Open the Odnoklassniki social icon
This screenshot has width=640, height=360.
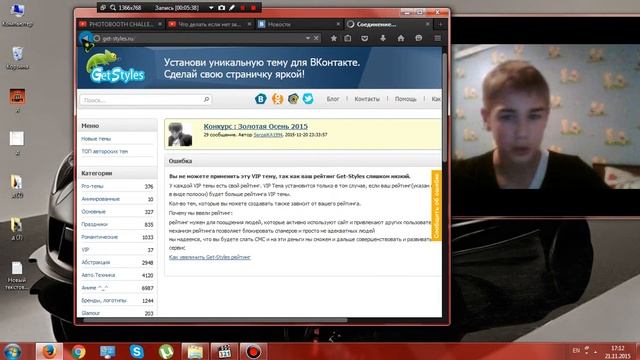(277, 99)
